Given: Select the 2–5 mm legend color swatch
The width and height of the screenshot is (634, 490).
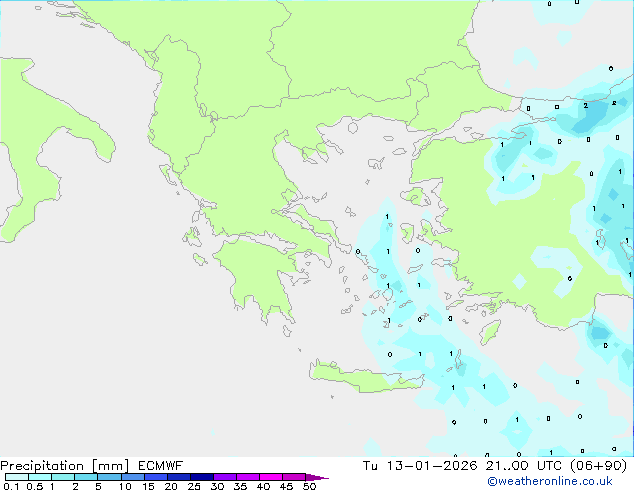Looking at the screenshot, I should pyautogui.click(x=86, y=477).
